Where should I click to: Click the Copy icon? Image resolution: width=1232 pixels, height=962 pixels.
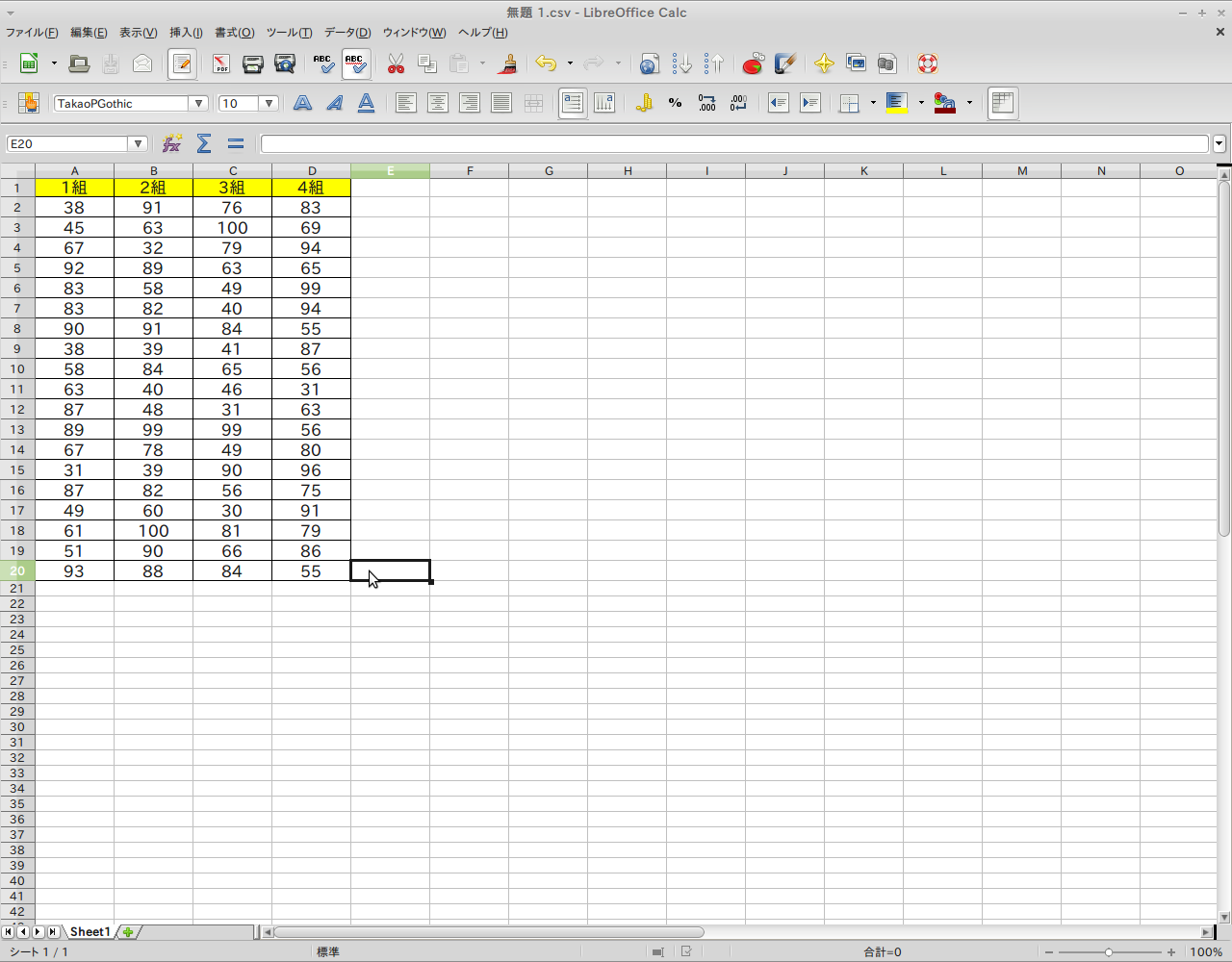pos(427,63)
